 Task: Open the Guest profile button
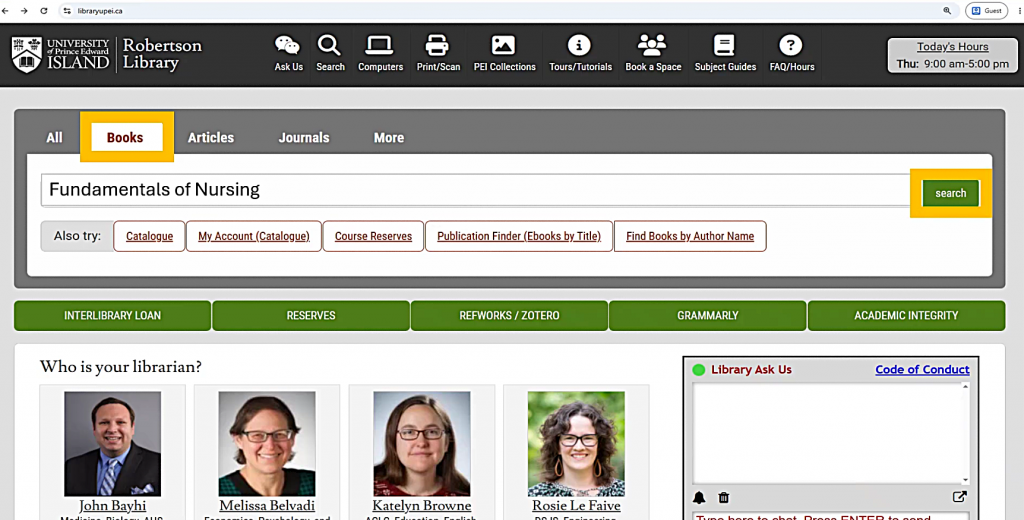tap(987, 10)
